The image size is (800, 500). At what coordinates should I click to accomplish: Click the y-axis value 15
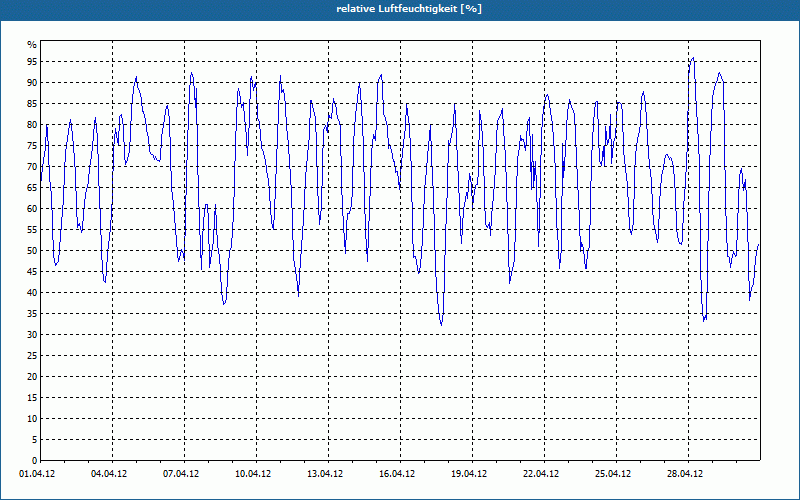[x=32, y=397]
